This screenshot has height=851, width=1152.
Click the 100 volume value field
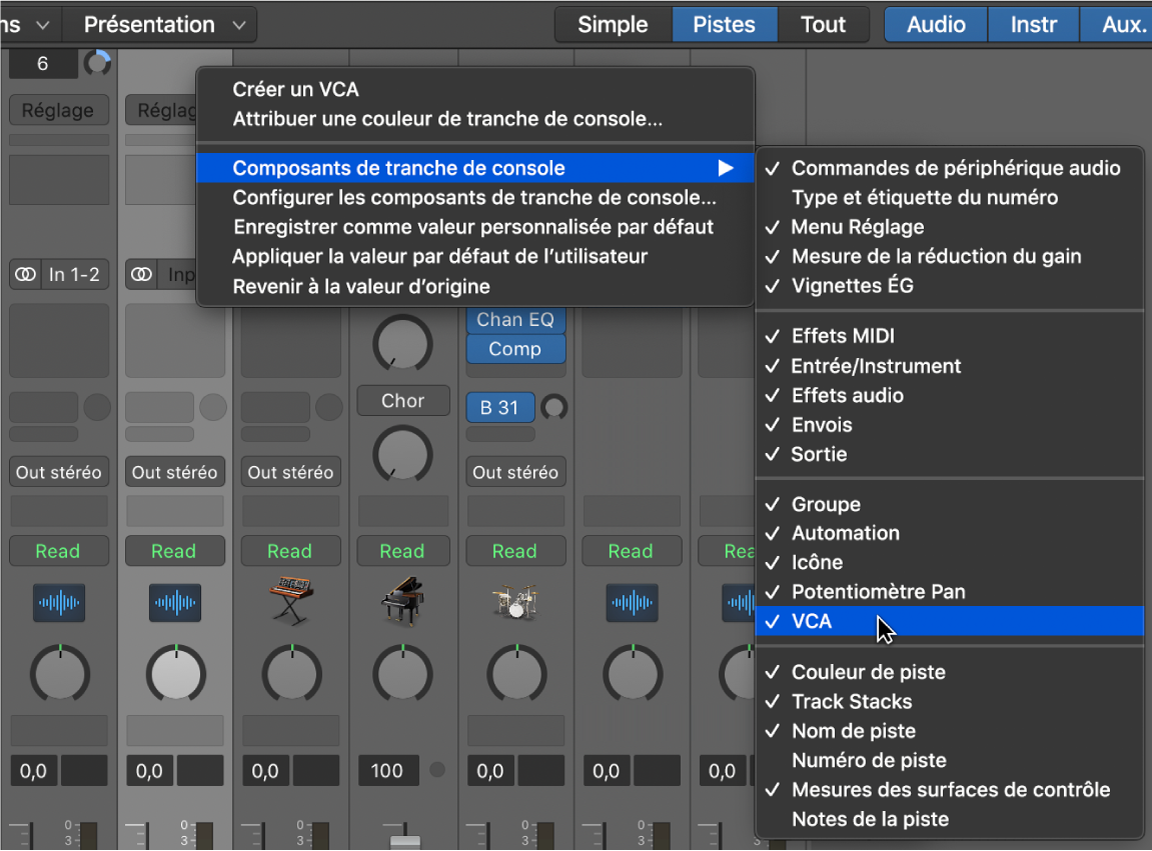coord(388,770)
